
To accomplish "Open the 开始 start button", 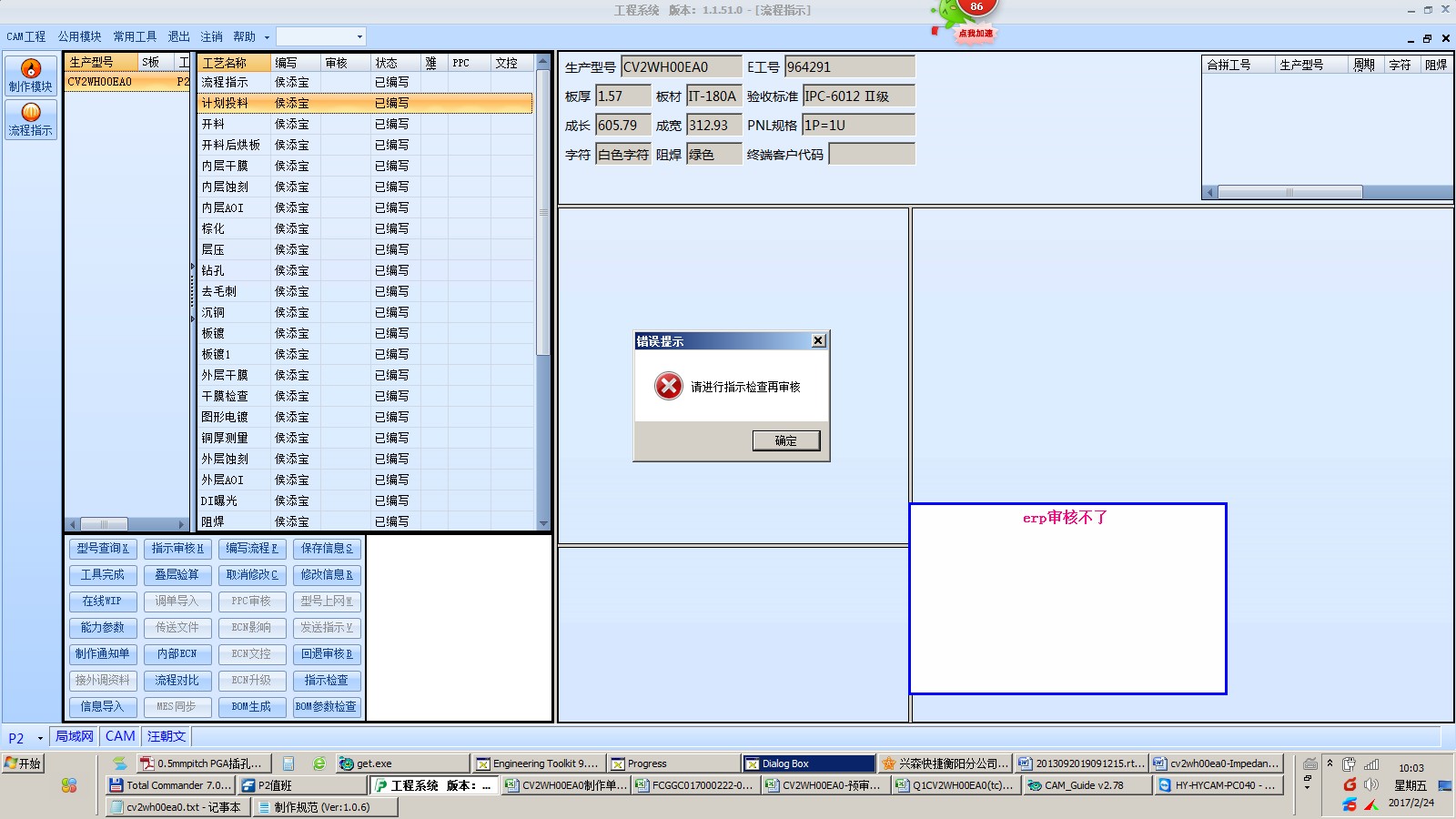I will tap(23, 763).
